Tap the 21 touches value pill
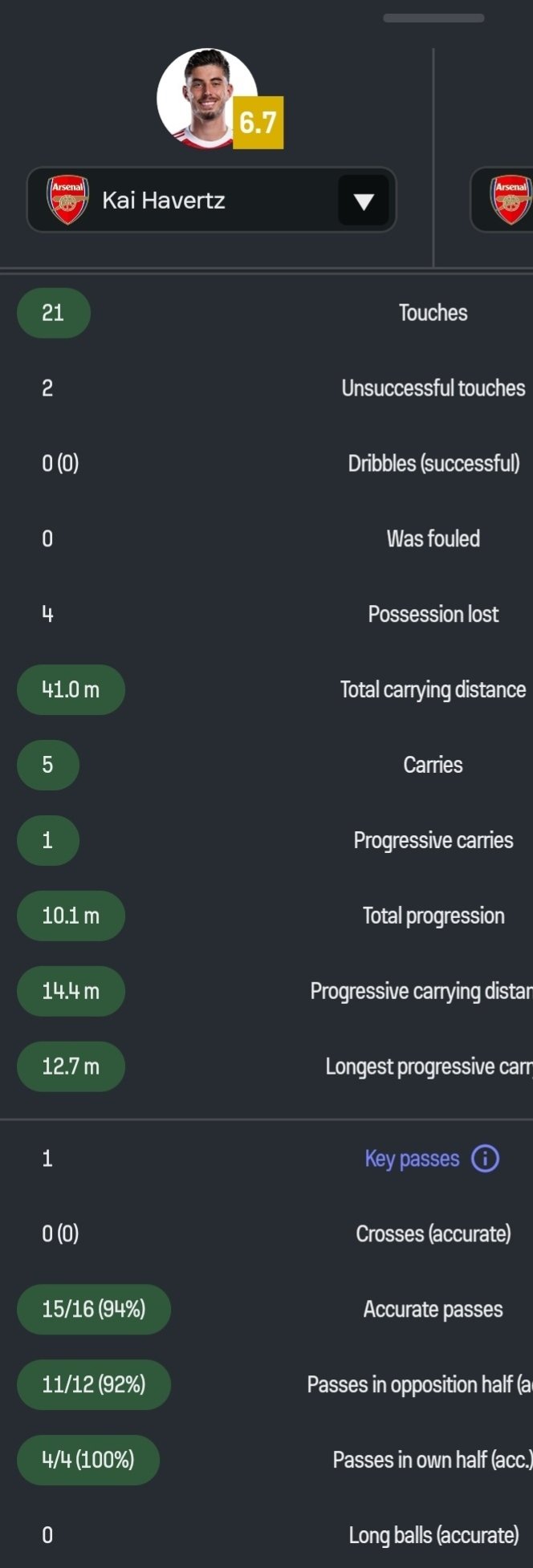Screen dimensions: 533x1568 click(53, 313)
